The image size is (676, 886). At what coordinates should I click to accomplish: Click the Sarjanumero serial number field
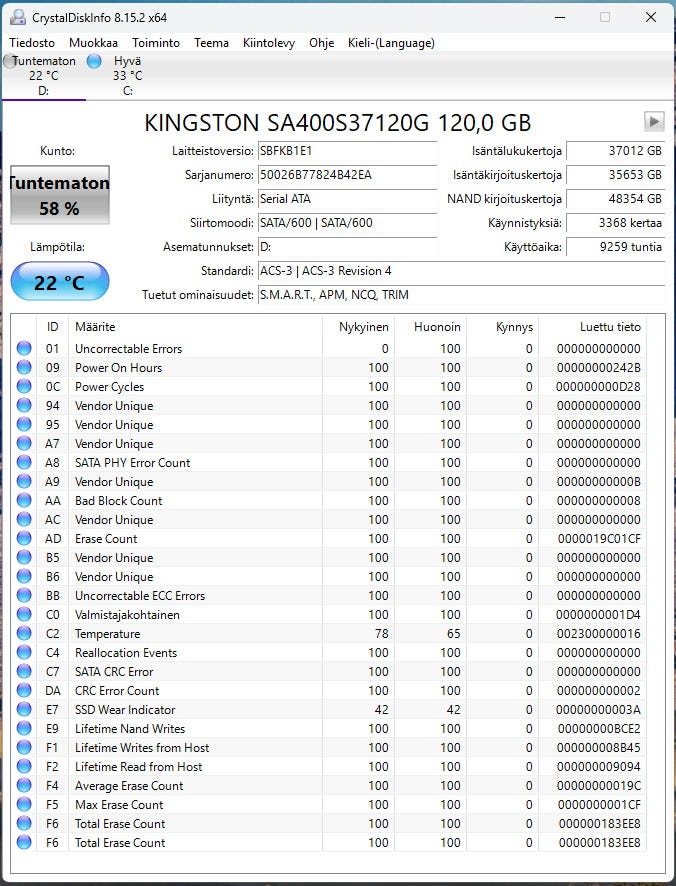[347, 175]
